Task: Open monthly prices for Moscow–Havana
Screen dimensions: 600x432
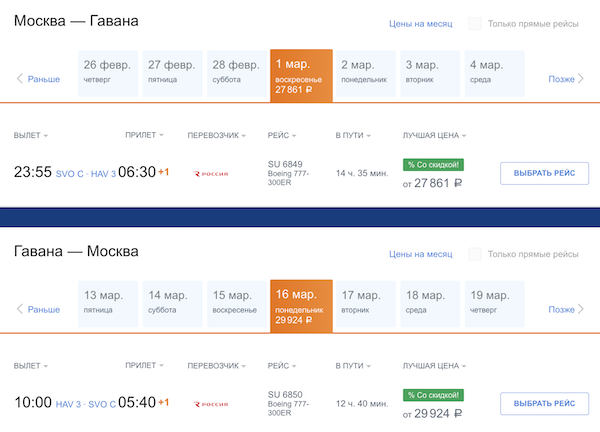Action: tap(420, 23)
